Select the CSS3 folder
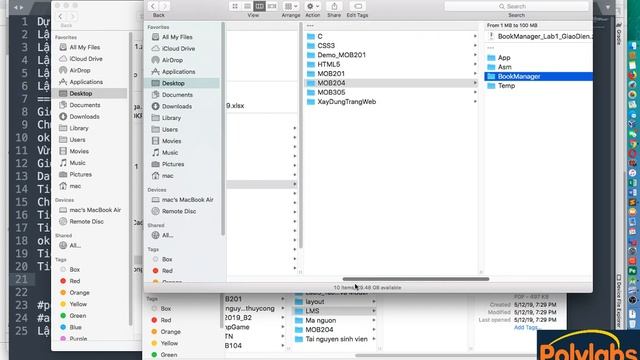 tap(326, 46)
